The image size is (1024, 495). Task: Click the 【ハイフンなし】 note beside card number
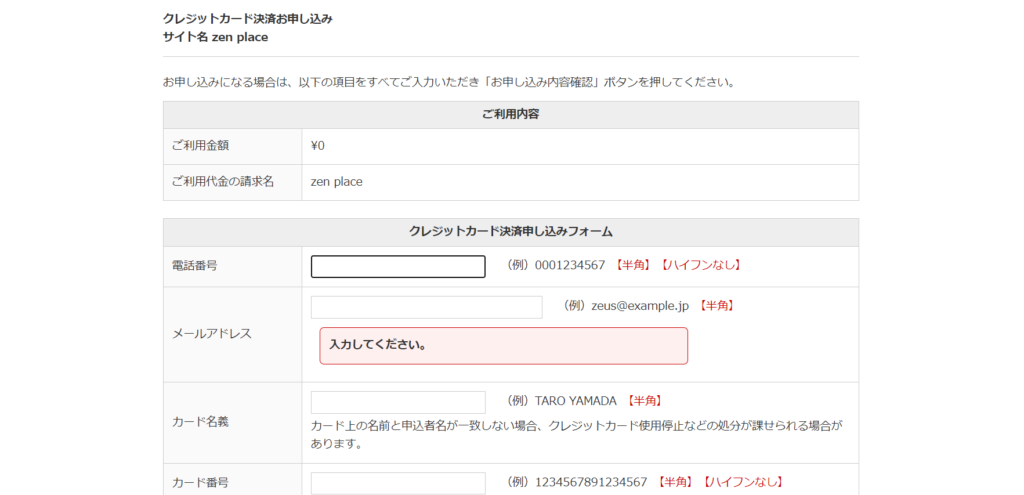(x=741, y=482)
